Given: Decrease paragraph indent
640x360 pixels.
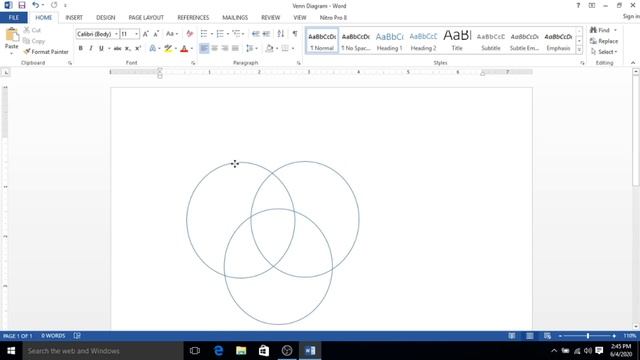Looking at the screenshot, I should click(x=256, y=34).
